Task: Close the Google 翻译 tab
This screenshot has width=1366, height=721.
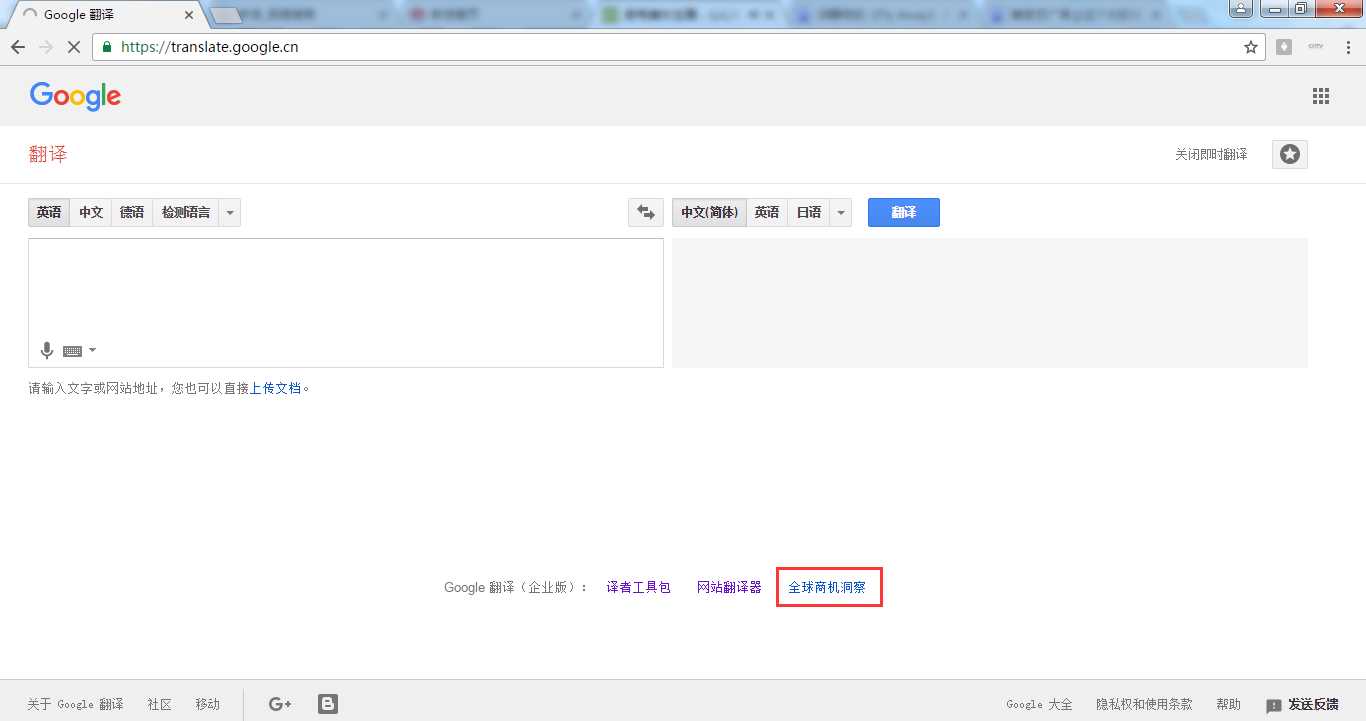Action: tap(188, 15)
